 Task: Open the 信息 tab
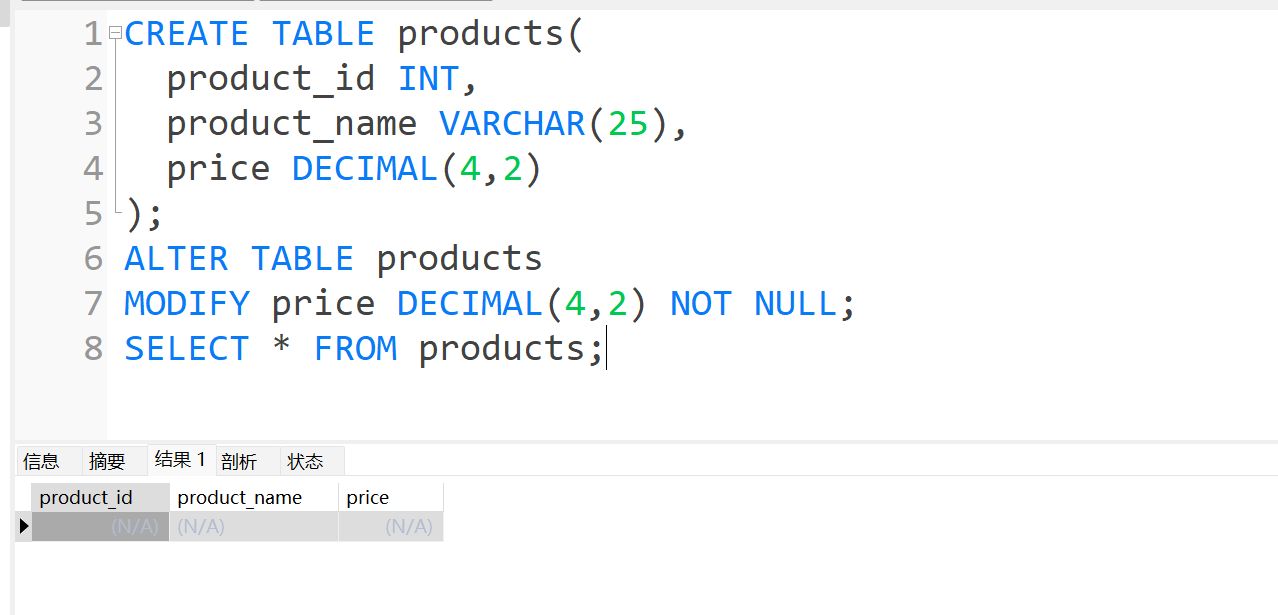point(41,461)
